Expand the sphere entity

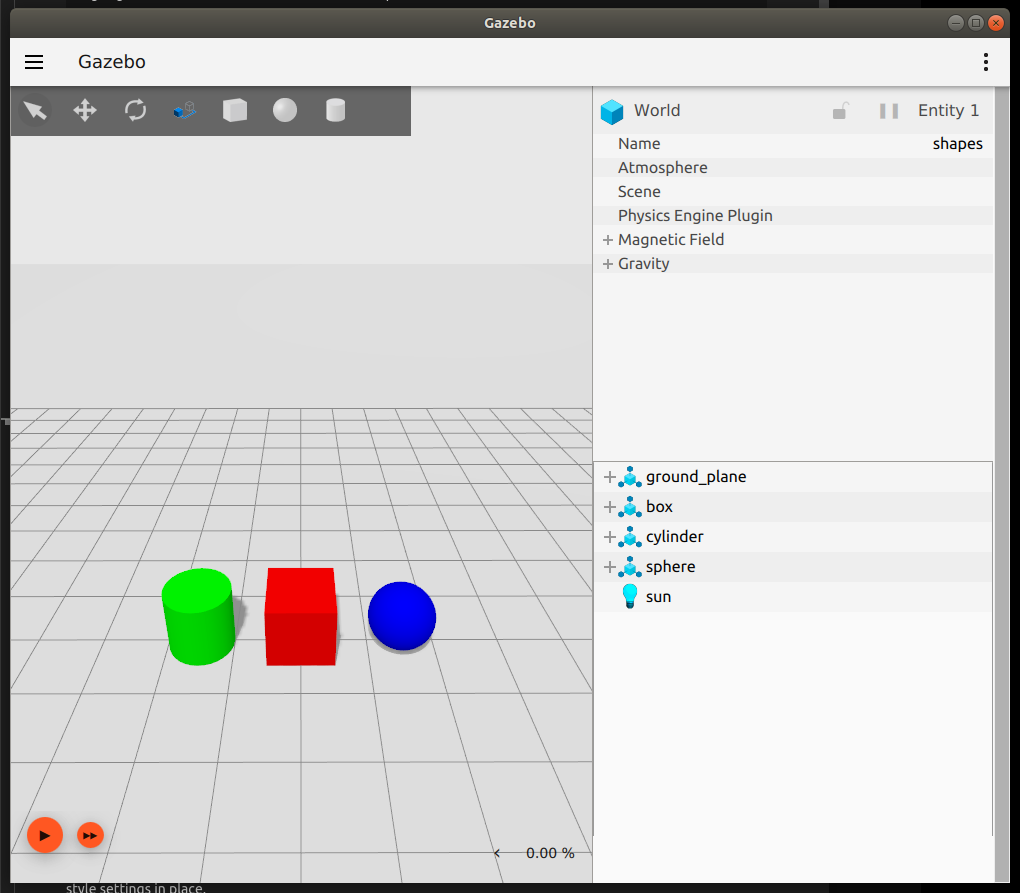point(610,567)
